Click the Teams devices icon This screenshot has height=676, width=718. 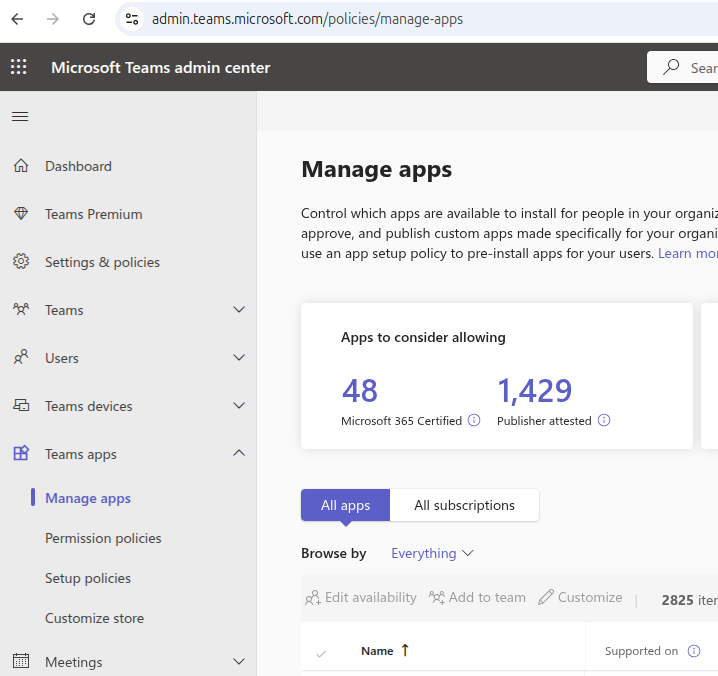pyautogui.click(x=21, y=405)
